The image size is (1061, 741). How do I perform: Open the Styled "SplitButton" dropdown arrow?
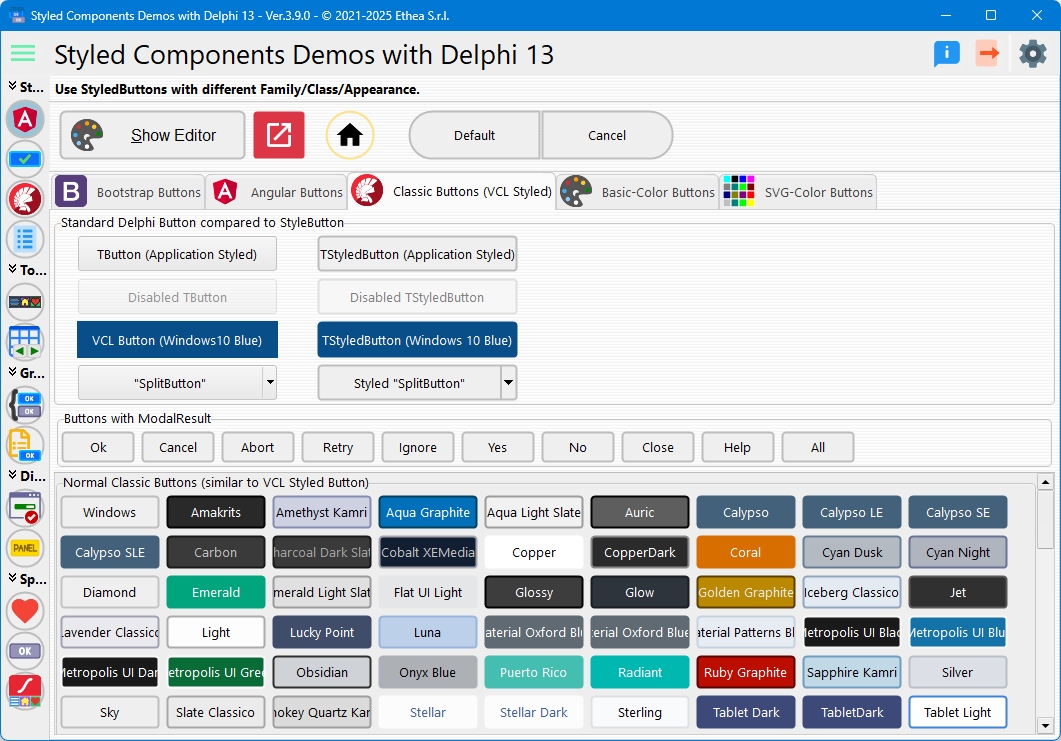point(508,382)
